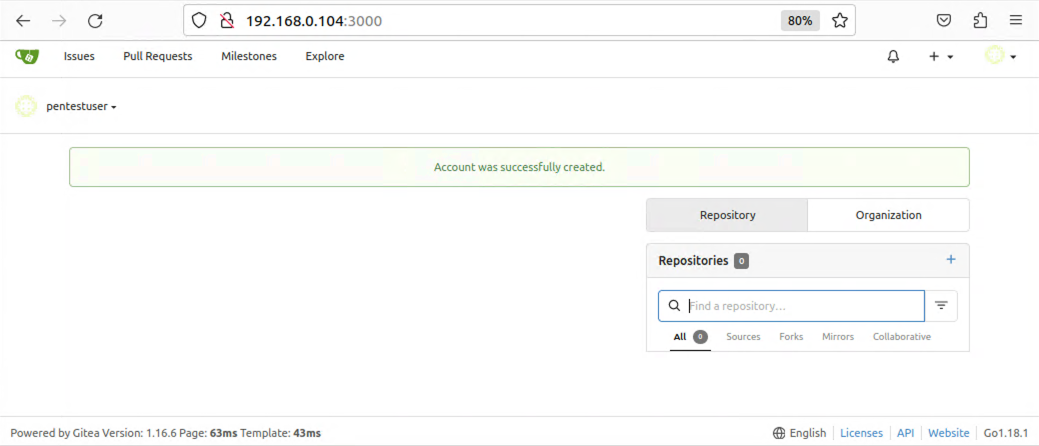Open the user avatar profile dropdown
Screen dimensions: 1039x446
coord(1000,57)
